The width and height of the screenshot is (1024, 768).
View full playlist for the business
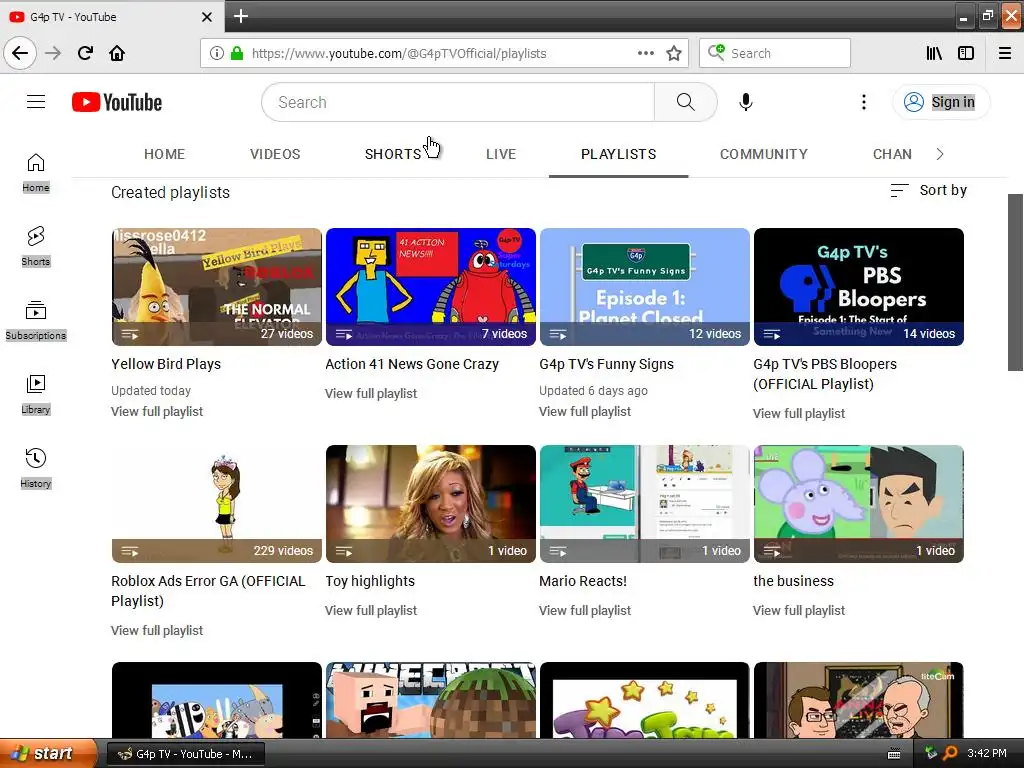(x=799, y=610)
